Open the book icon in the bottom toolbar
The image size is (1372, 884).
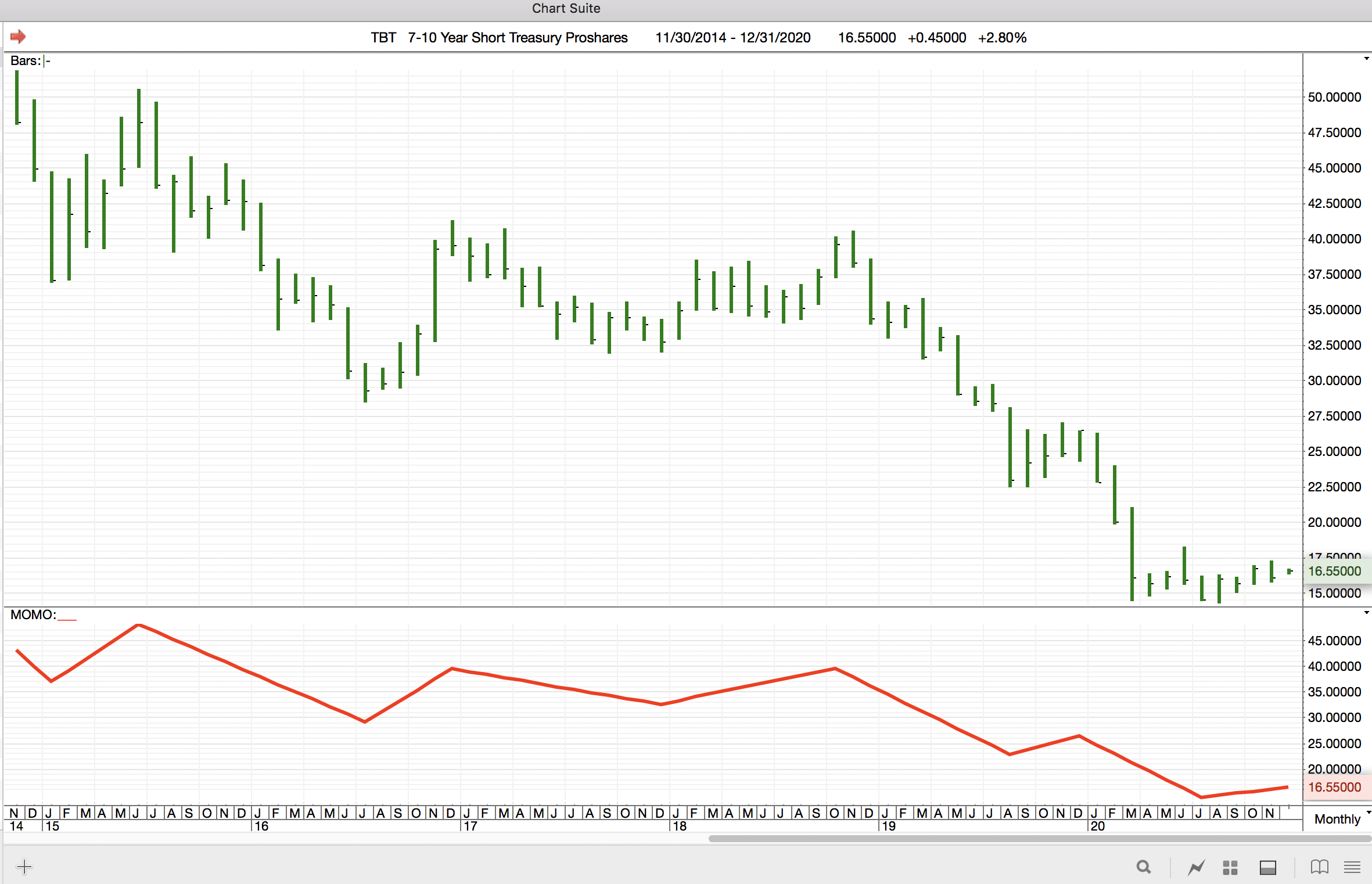(1319, 867)
